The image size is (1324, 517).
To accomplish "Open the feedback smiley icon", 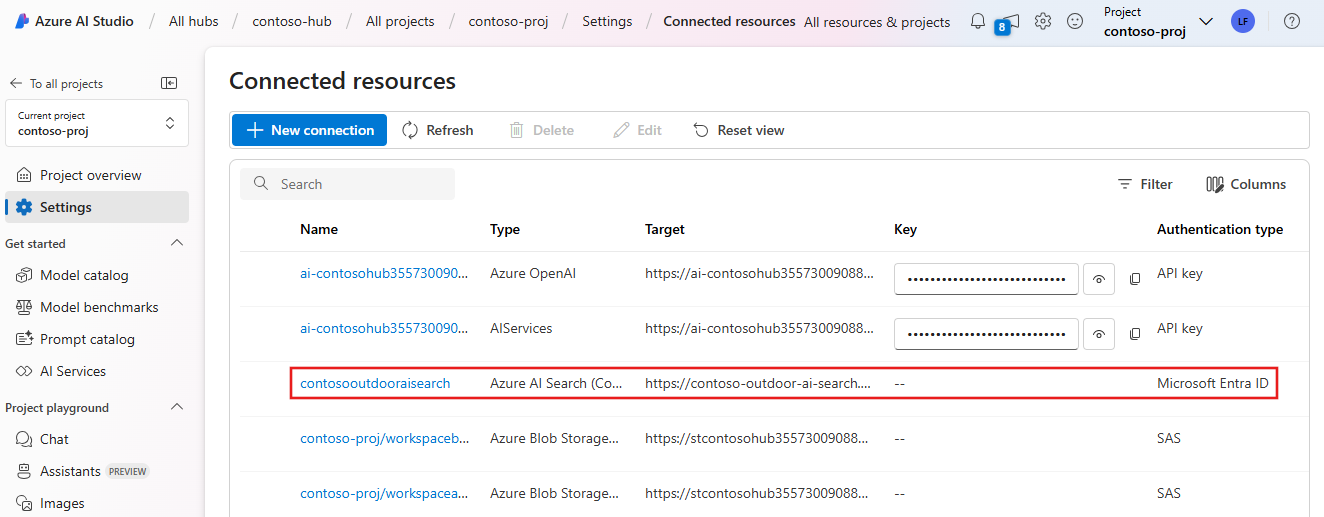I will coord(1075,21).
